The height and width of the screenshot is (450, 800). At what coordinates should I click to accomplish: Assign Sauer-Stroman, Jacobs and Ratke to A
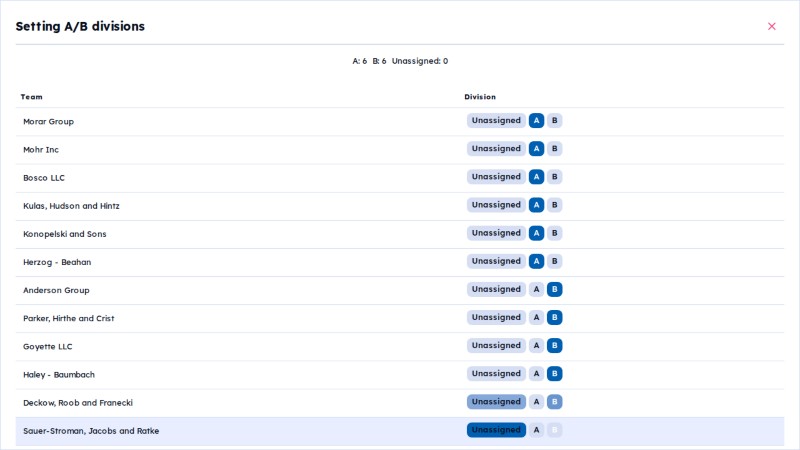pos(536,430)
